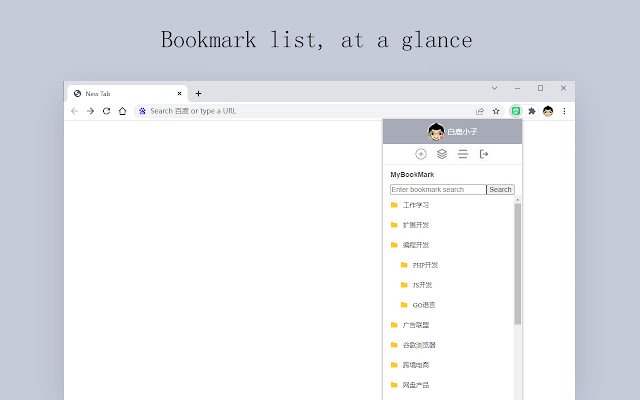Focus the Enter bookmark search field
This screenshot has width=640, height=400.
tap(438, 189)
